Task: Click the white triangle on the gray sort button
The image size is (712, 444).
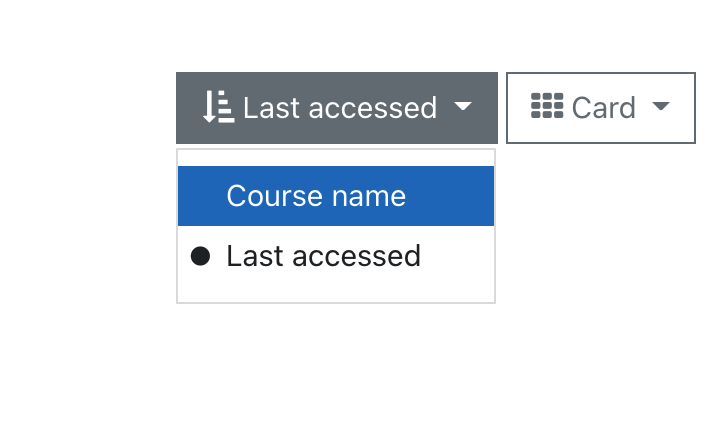Action: click(463, 106)
